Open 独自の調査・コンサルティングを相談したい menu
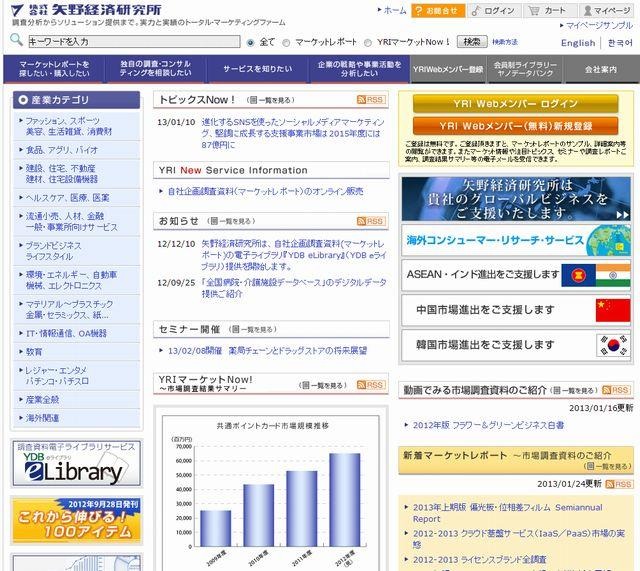The width and height of the screenshot is (640, 571). [x=156, y=69]
